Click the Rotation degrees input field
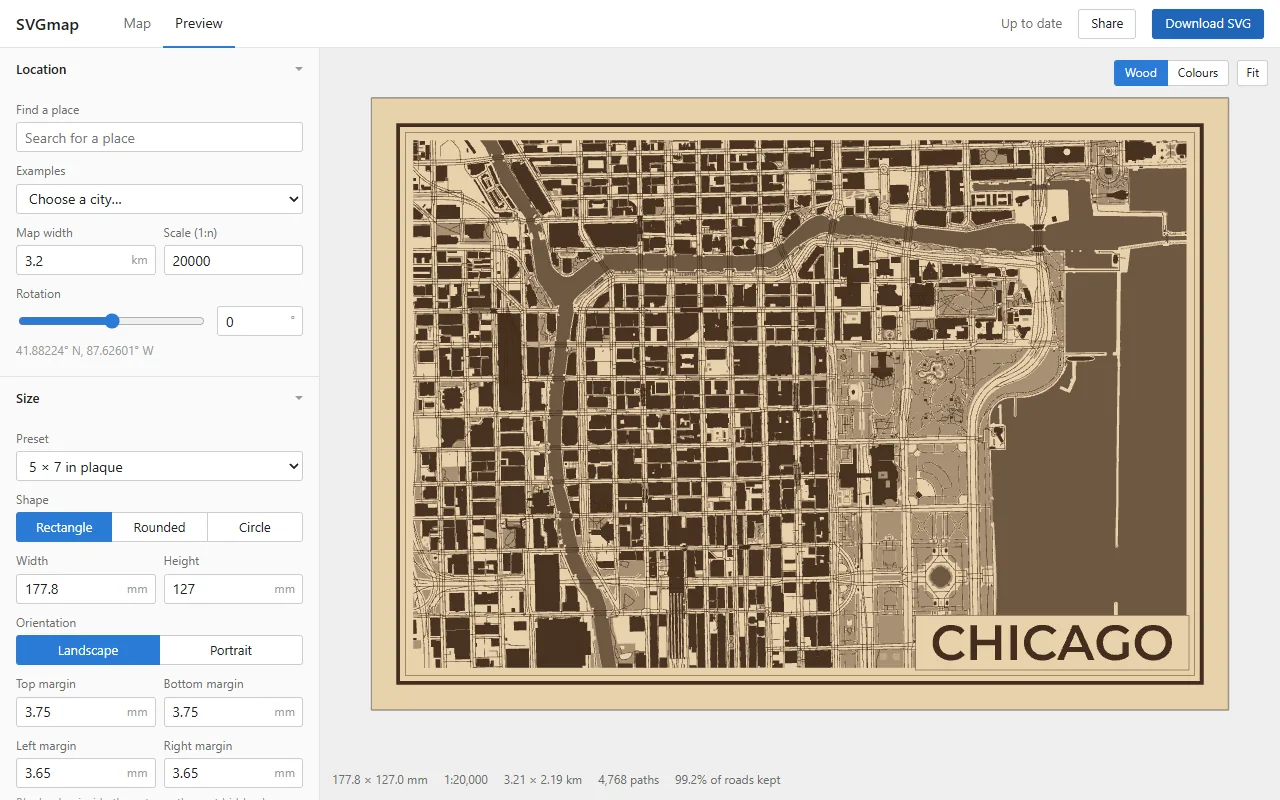1280x800 pixels. (x=260, y=321)
